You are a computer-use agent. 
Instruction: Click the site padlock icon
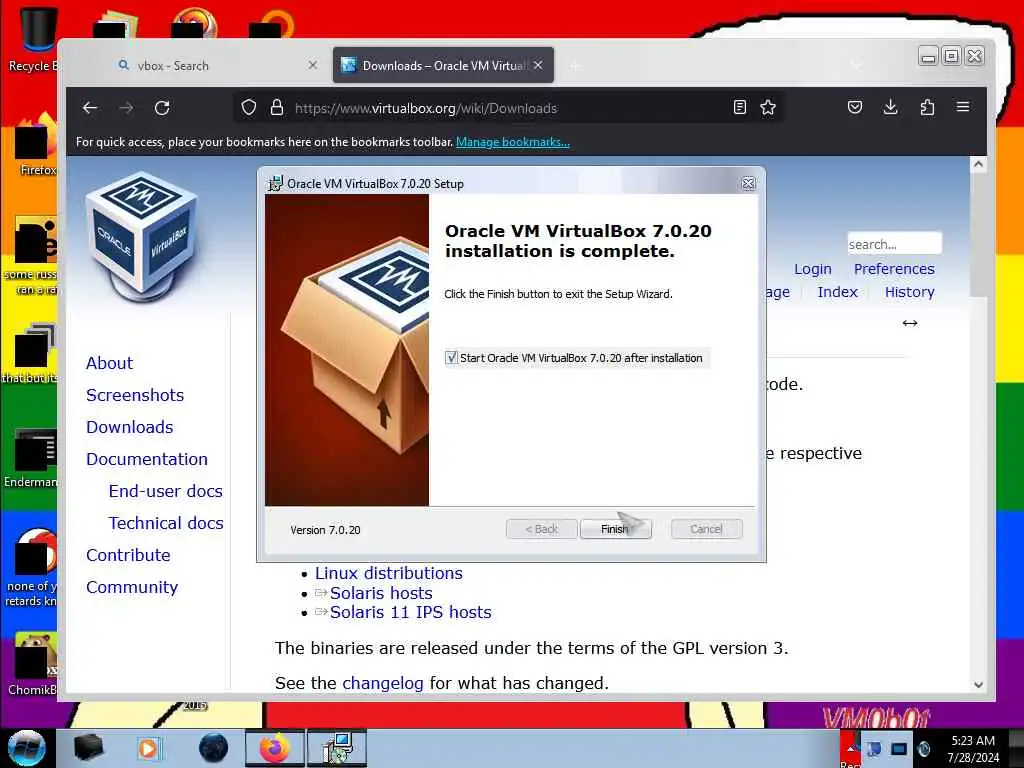tap(277, 107)
